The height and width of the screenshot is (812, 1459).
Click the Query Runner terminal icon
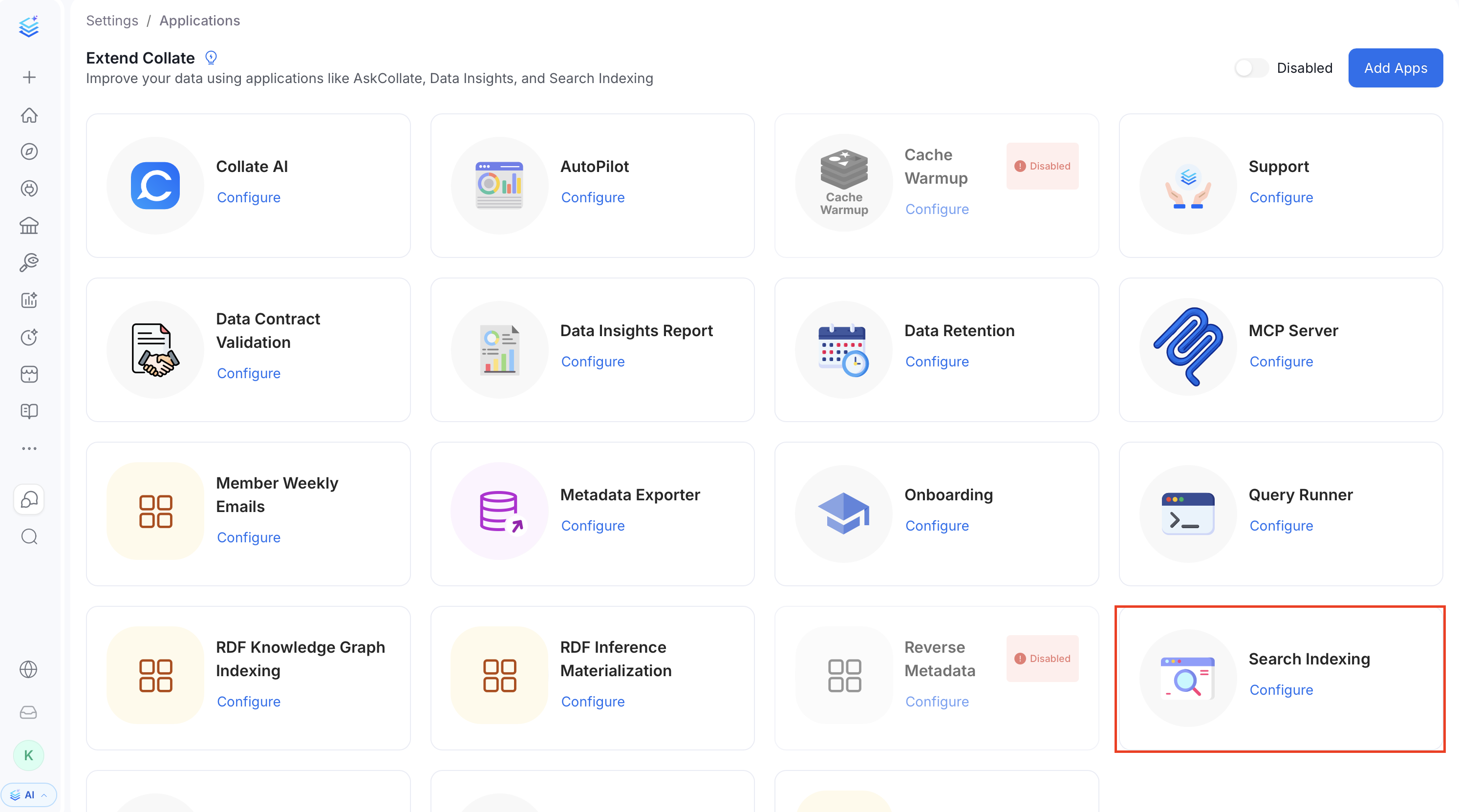coord(1188,513)
